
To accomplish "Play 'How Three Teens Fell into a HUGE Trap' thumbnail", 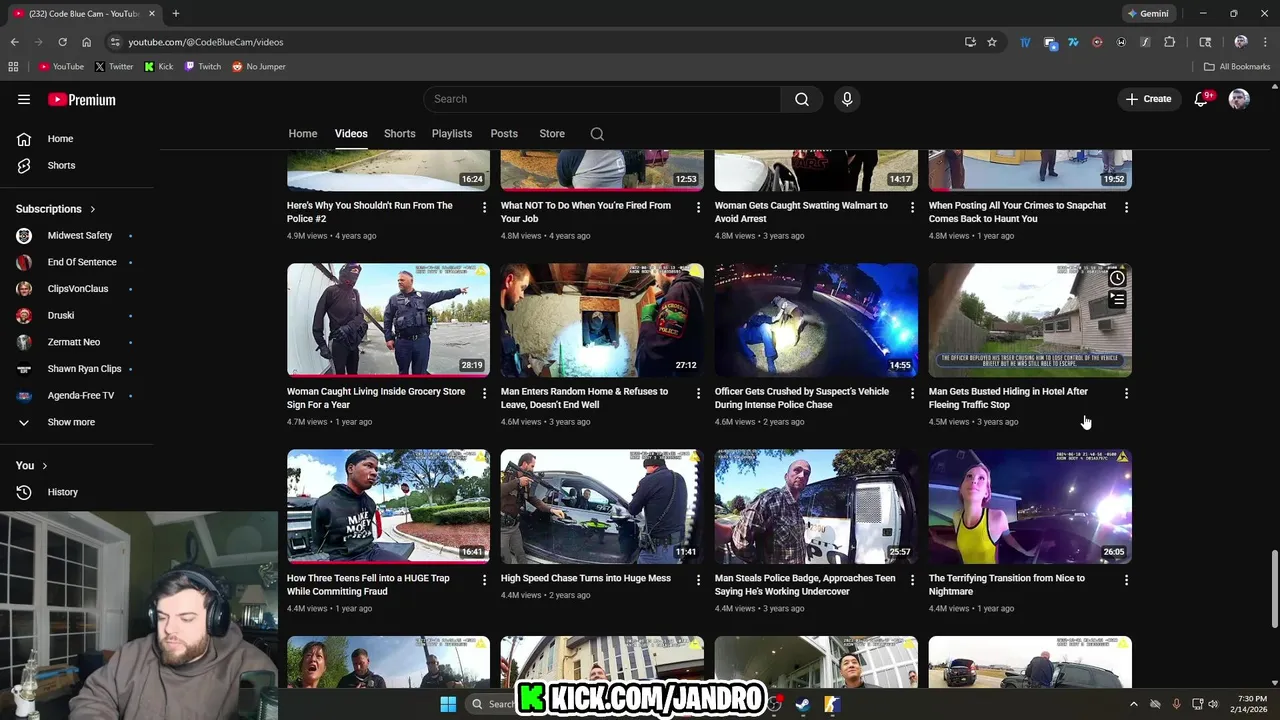I will click(388, 506).
